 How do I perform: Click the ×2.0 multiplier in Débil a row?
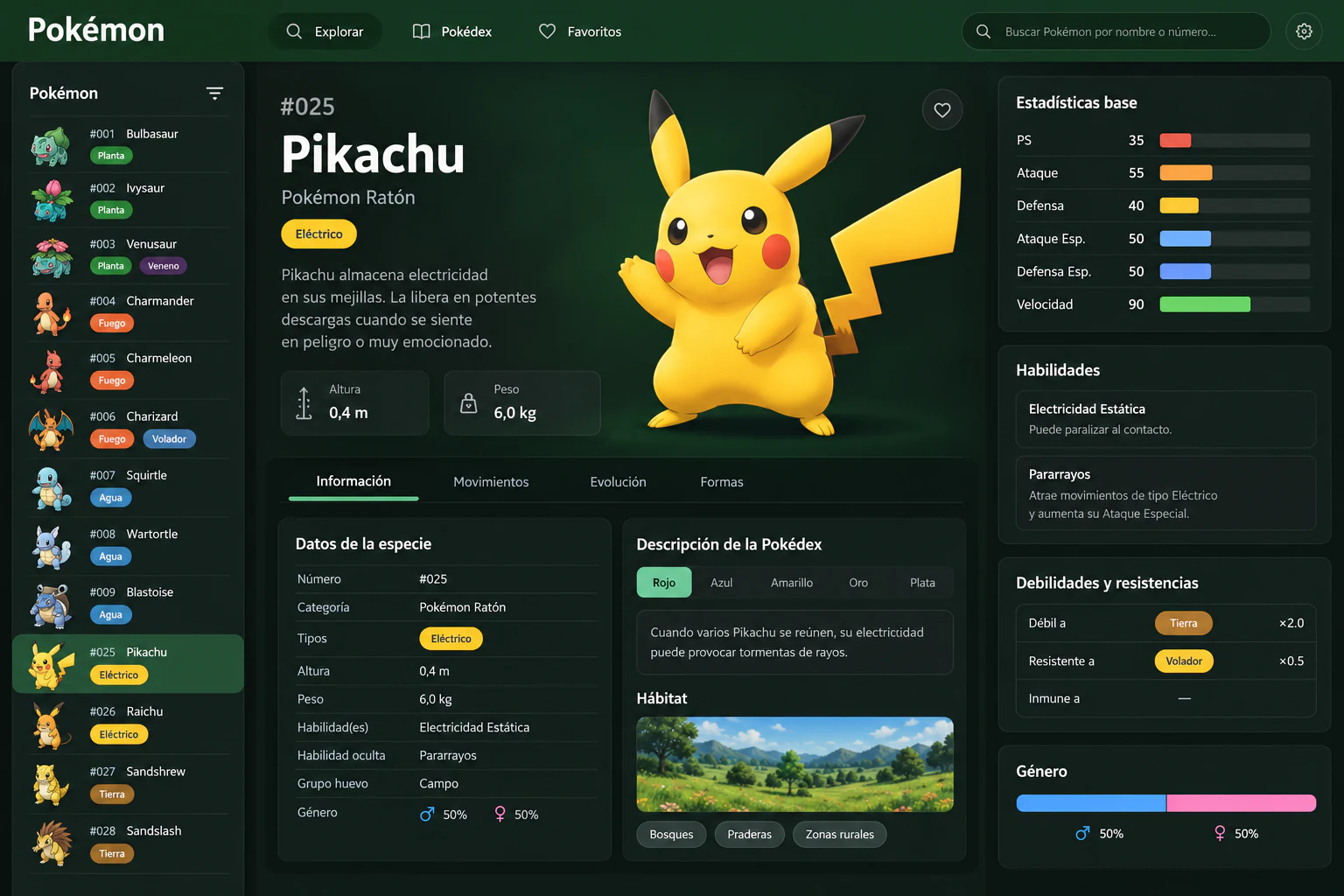(x=1291, y=623)
